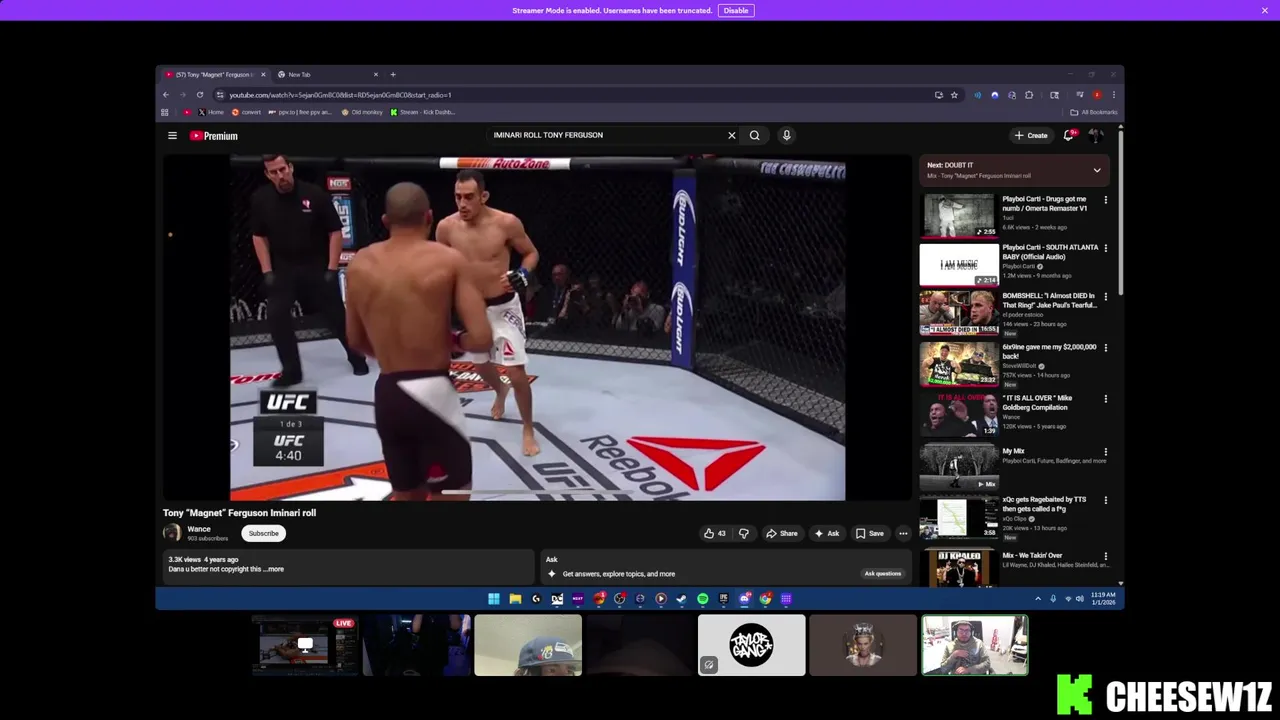
Task: Open Chrome from the taskbar
Action: (766, 599)
